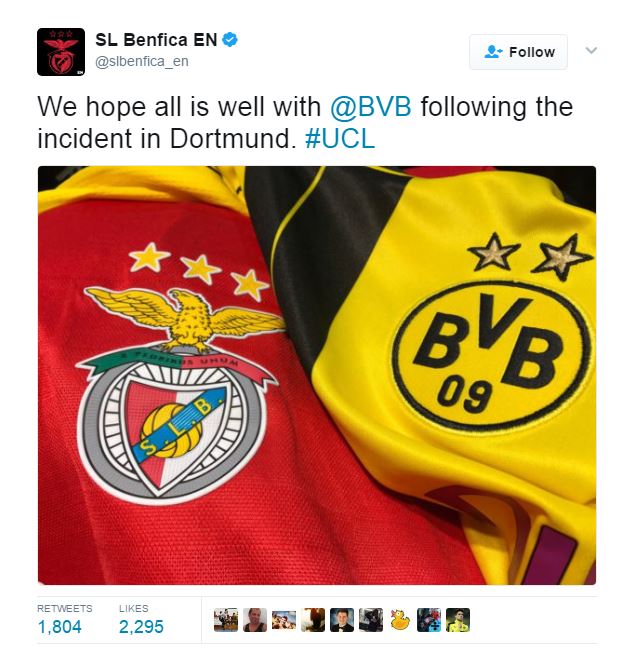Open the @BVB mention link

click(371, 107)
